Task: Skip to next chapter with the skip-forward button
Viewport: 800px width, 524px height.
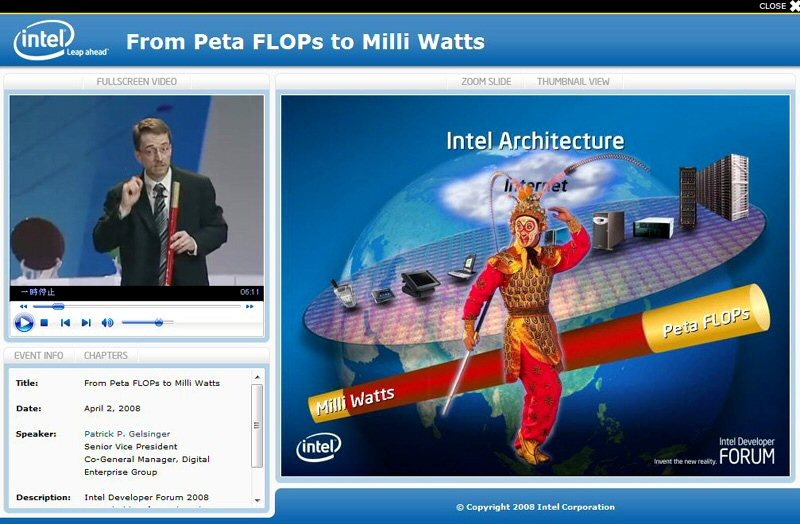Action: pos(86,322)
